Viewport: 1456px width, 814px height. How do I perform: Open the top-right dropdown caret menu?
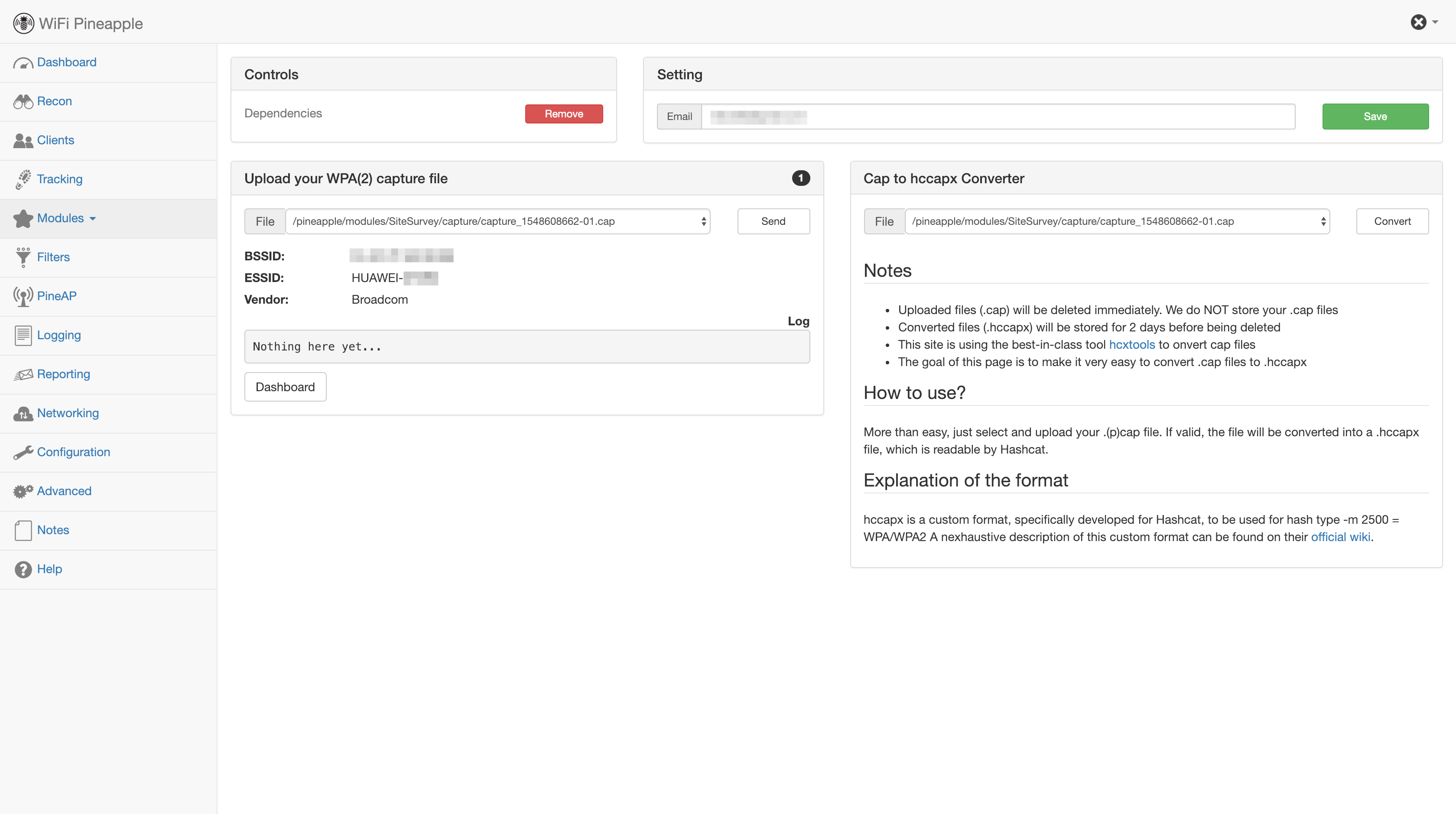(1435, 22)
